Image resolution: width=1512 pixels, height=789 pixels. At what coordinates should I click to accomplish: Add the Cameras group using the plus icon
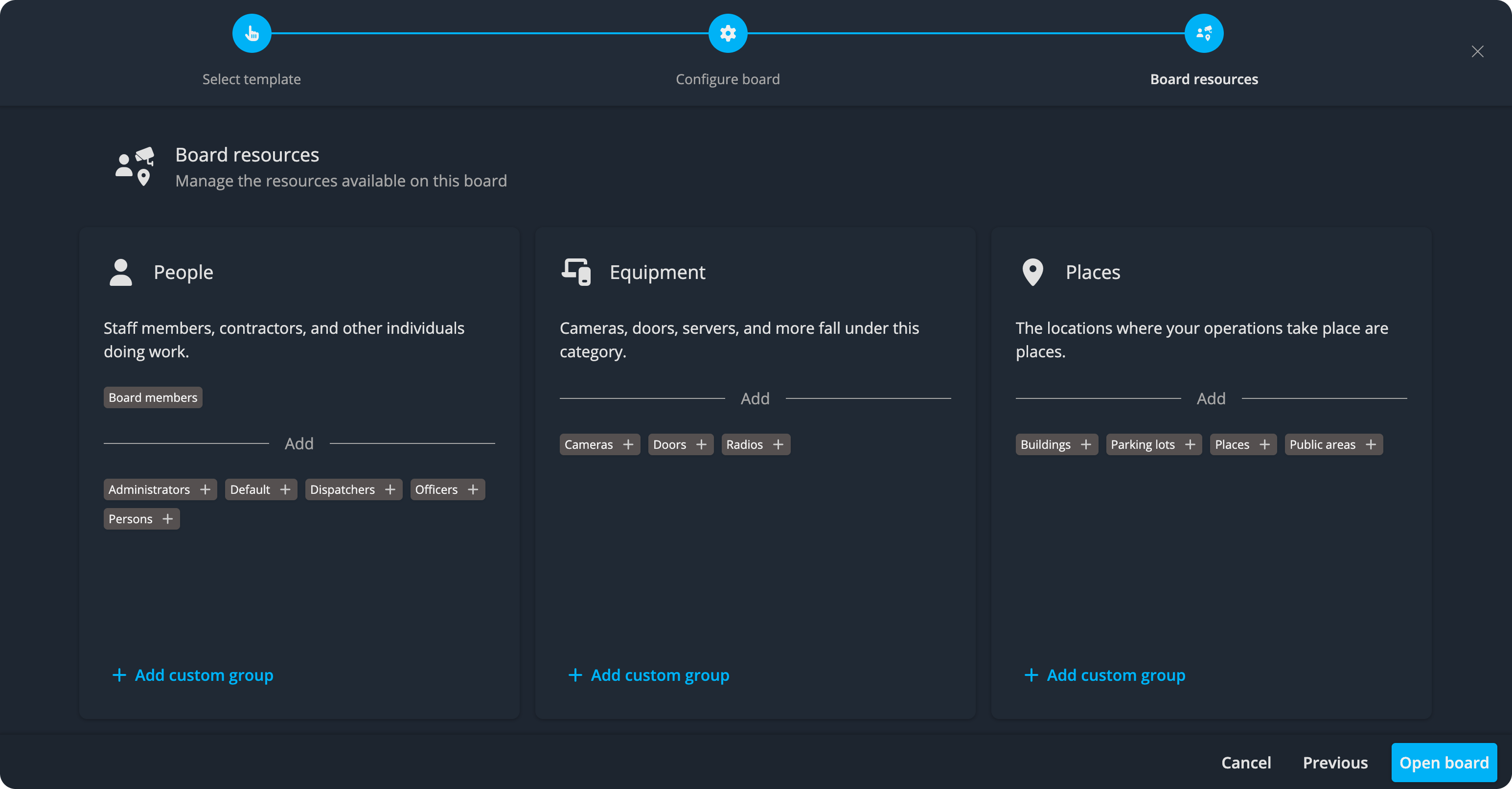(x=628, y=444)
